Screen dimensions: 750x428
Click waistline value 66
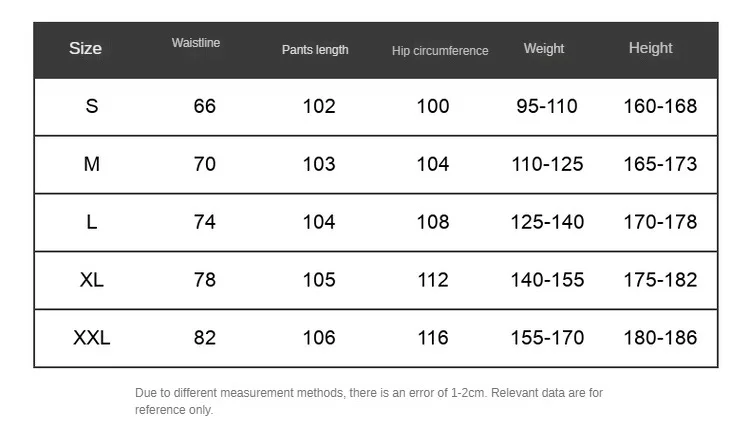tap(205, 106)
